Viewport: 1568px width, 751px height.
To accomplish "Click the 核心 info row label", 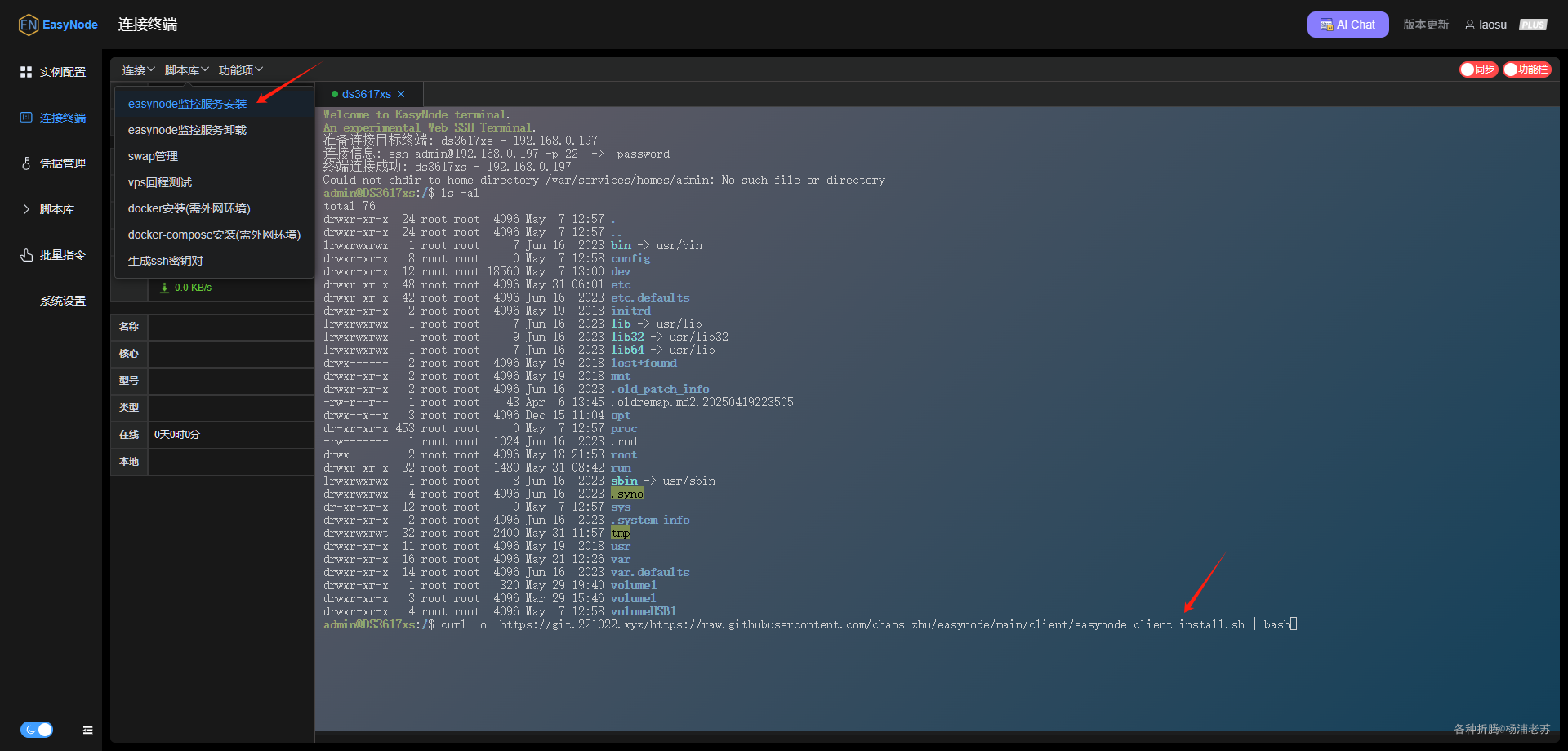I will click(x=129, y=354).
